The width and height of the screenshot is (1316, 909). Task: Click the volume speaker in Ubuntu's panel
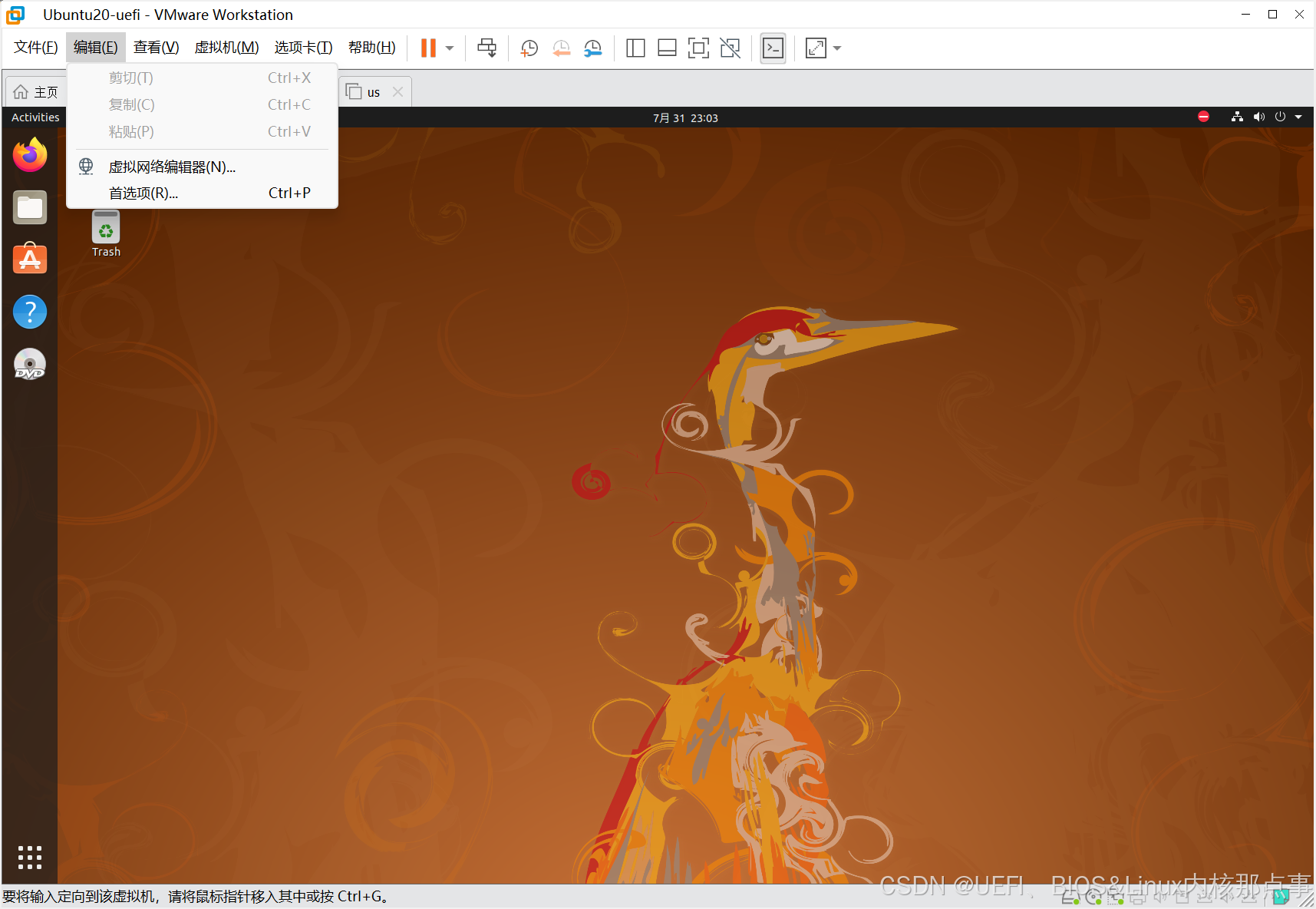click(x=1258, y=117)
